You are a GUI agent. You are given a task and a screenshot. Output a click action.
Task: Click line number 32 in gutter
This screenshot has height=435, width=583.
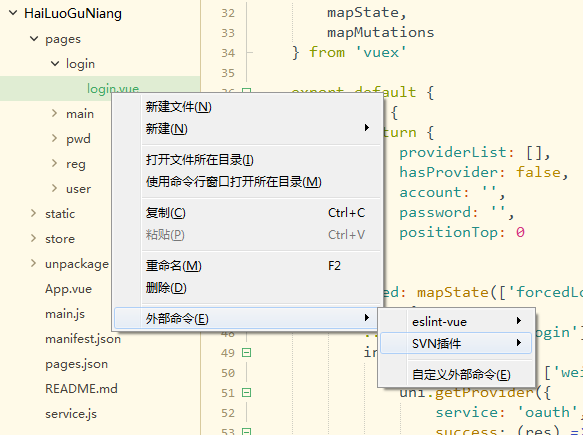(x=228, y=13)
